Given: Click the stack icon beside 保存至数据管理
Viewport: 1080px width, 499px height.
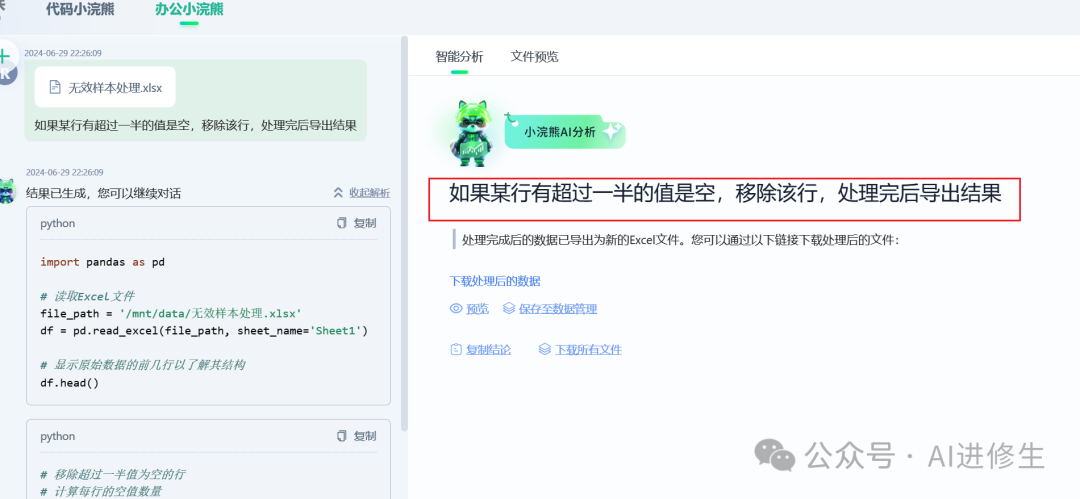Looking at the screenshot, I should click(x=509, y=309).
